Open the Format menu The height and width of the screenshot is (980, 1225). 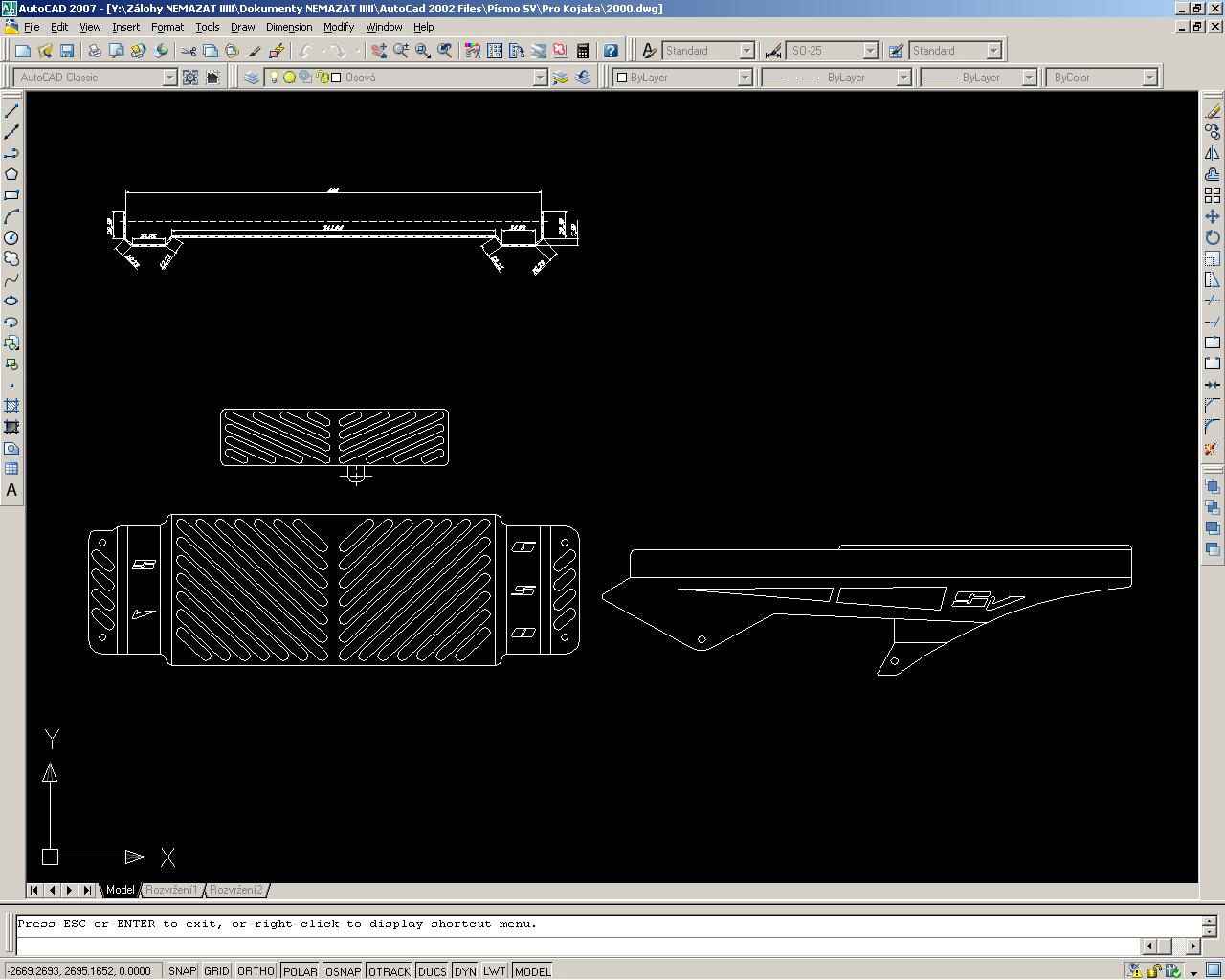[167, 27]
